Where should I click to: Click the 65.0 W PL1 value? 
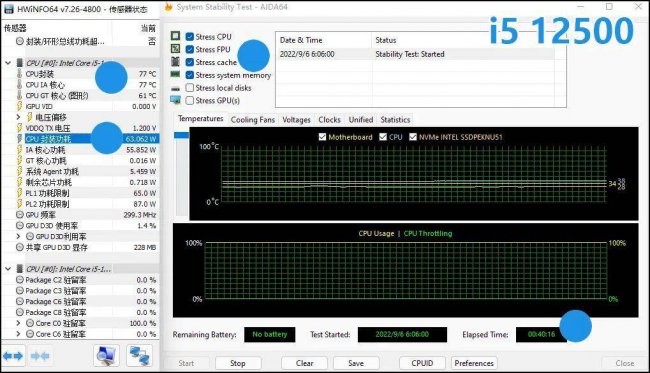pos(145,193)
